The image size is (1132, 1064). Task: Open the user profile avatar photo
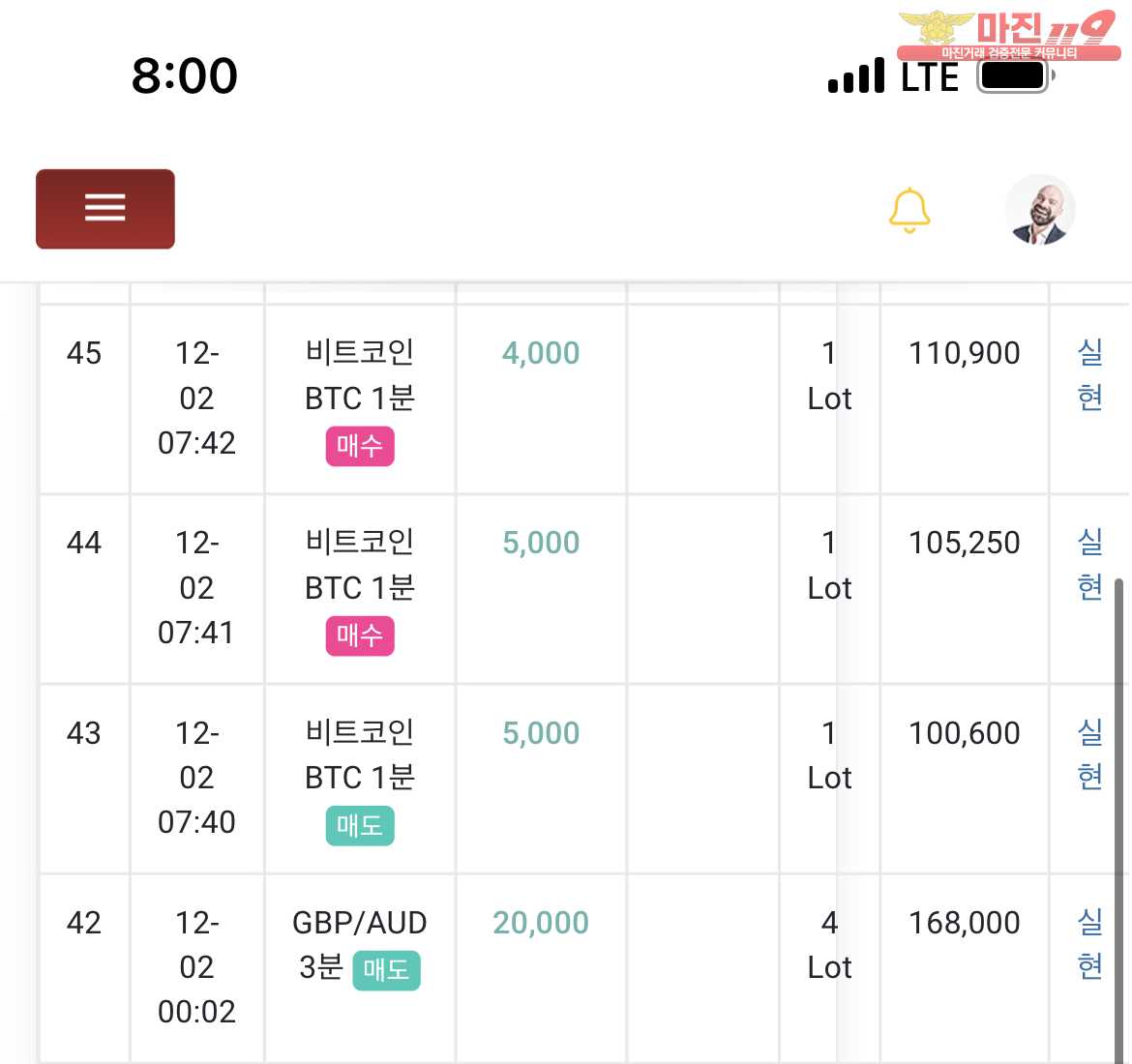tap(1039, 210)
